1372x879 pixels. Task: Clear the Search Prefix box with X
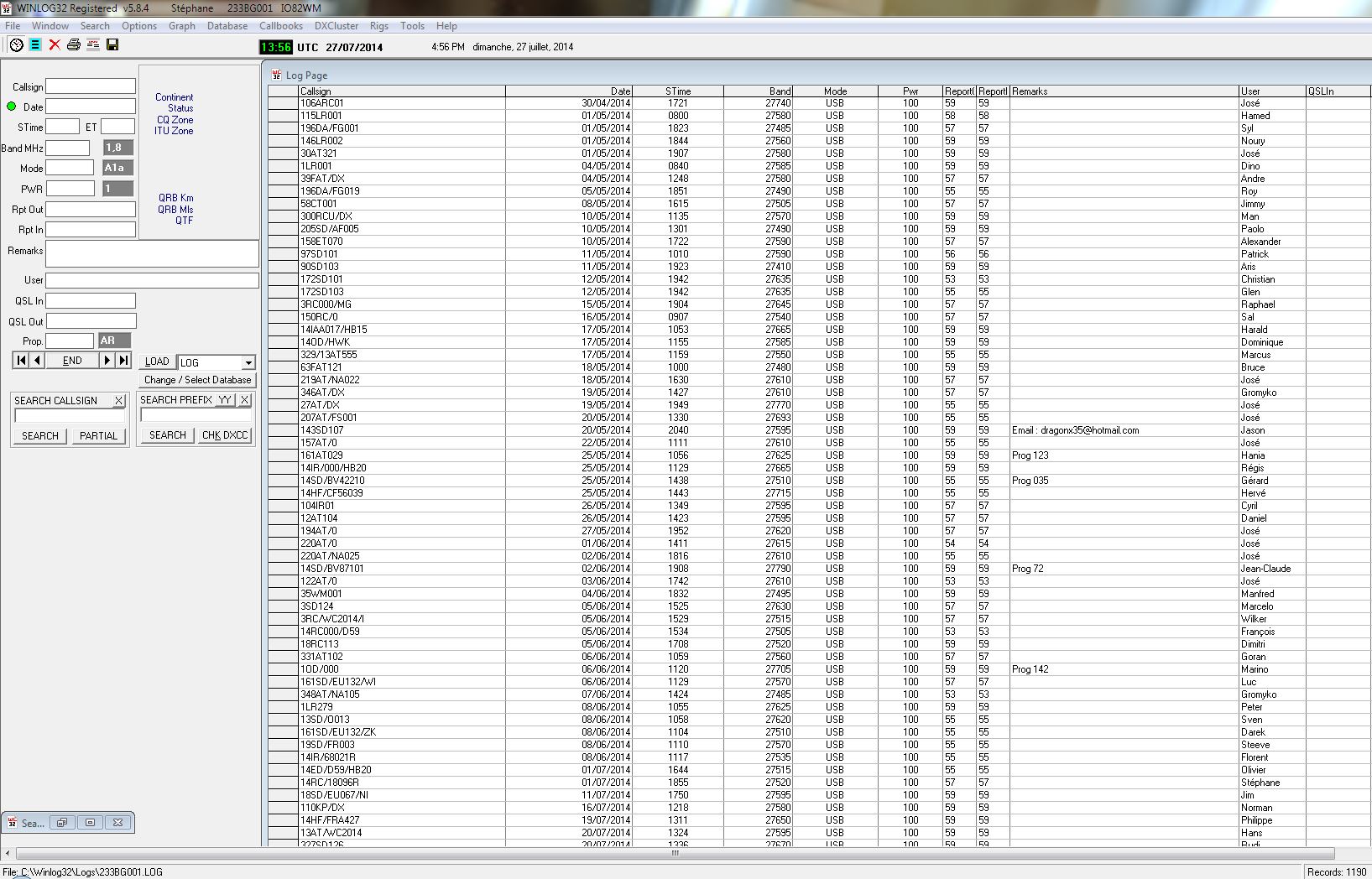(x=244, y=400)
